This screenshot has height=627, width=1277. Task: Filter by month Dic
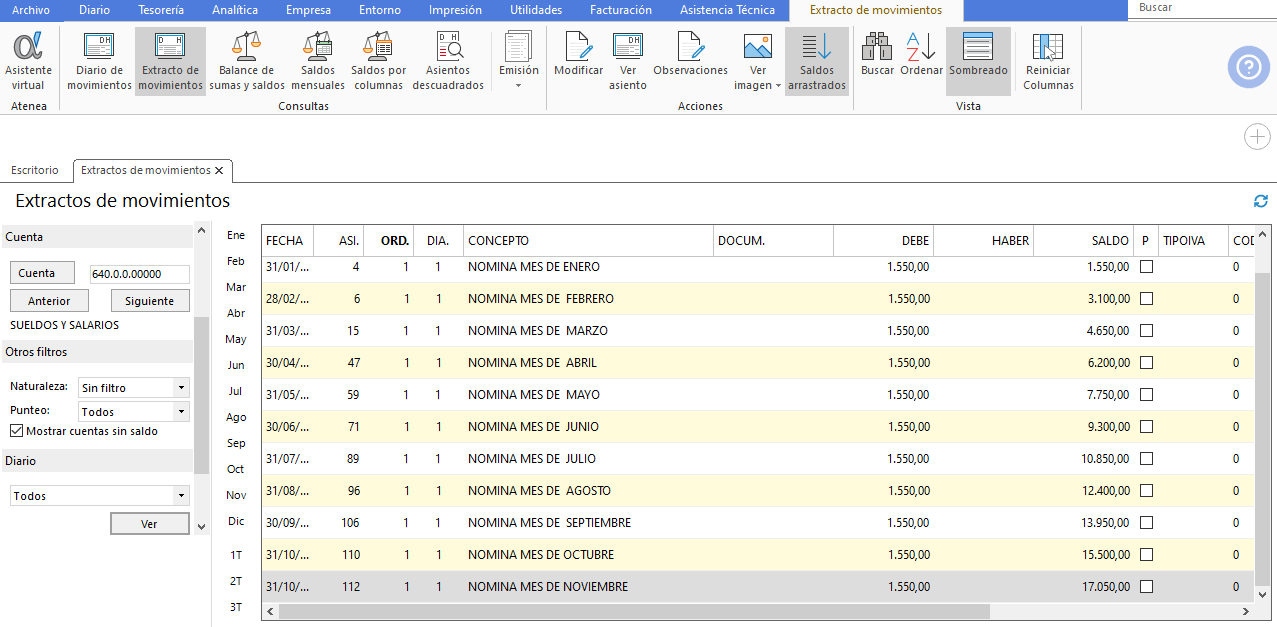click(236, 521)
